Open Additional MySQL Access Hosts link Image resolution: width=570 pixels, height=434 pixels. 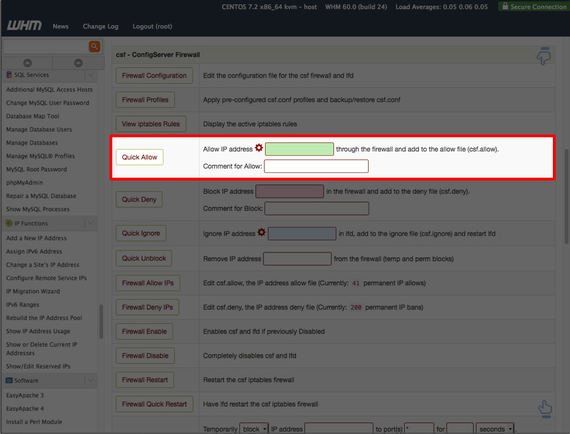tap(49, 89)
